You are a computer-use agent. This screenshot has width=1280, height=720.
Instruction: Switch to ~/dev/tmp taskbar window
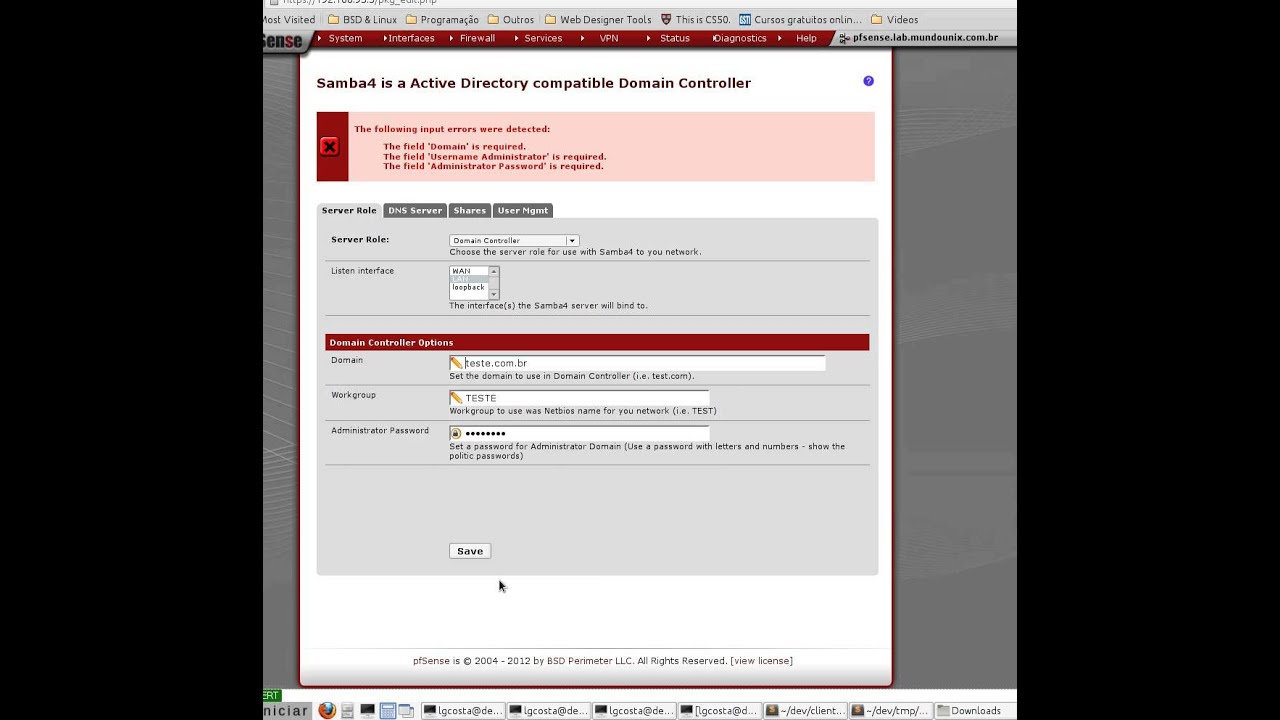pyautogui.click(x=889, y=711)
